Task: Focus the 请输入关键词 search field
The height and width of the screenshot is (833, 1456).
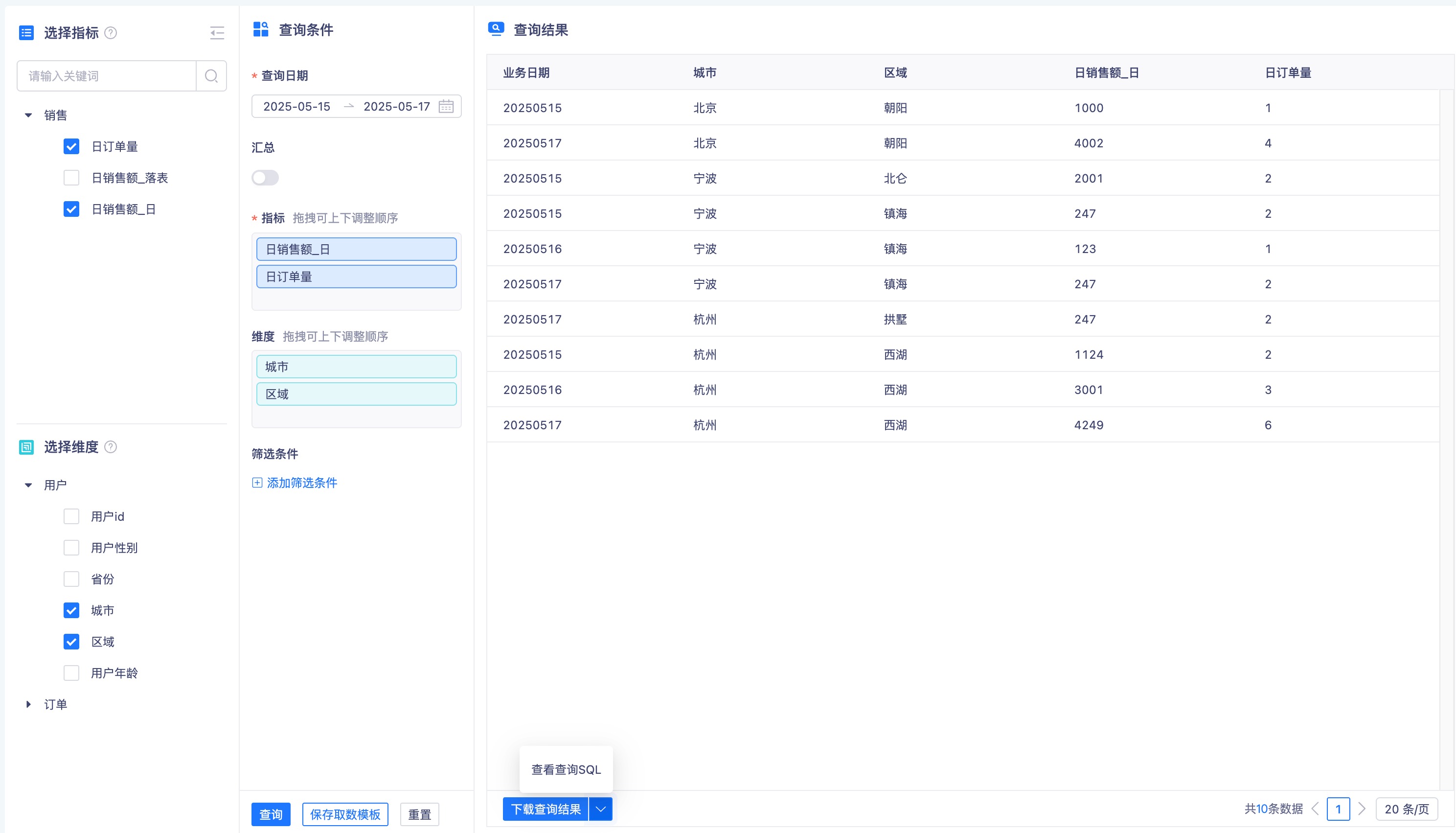Action: 107,76
